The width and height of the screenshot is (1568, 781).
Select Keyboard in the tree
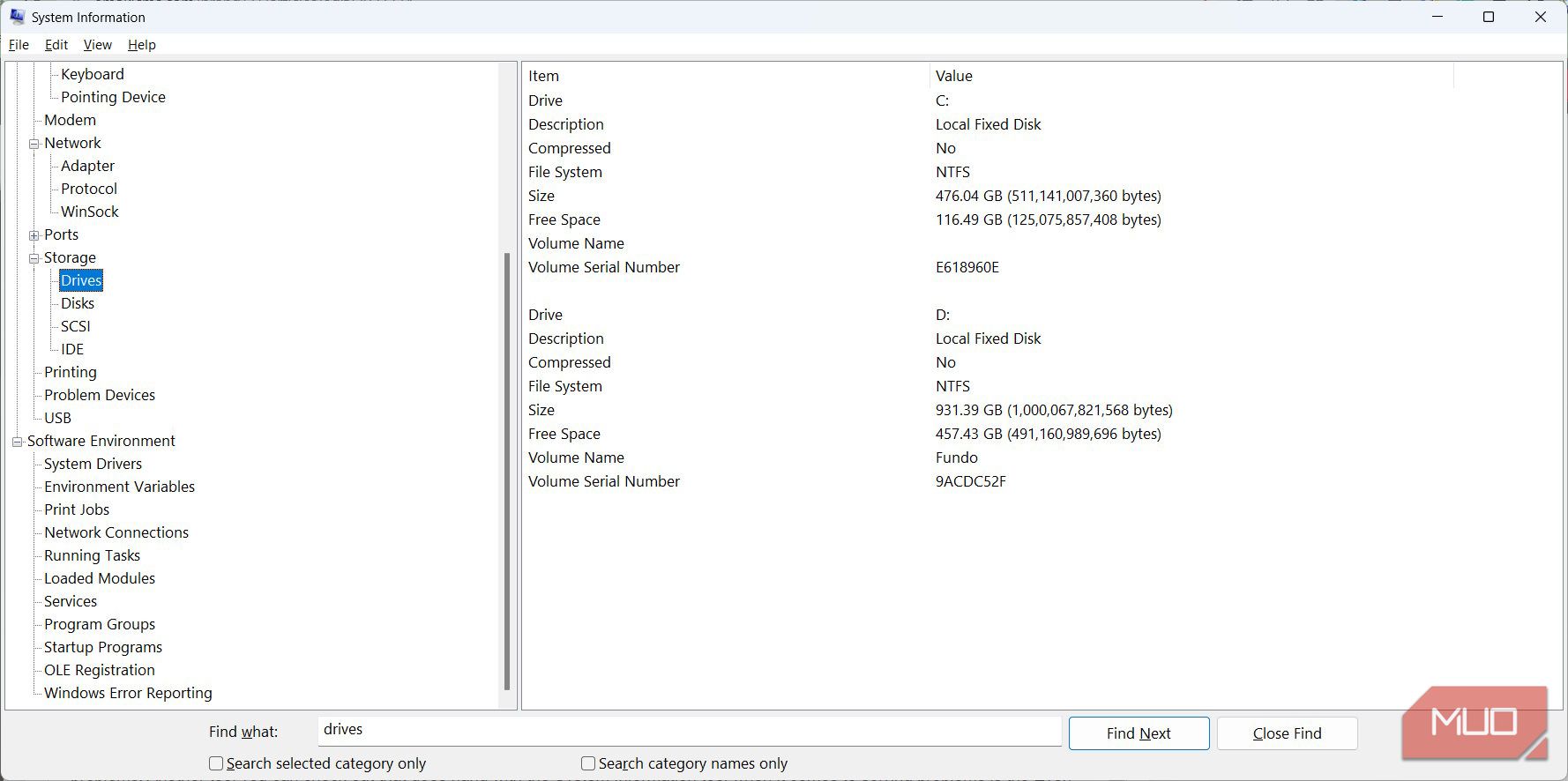pyautogui.click(x=93, y=74)
